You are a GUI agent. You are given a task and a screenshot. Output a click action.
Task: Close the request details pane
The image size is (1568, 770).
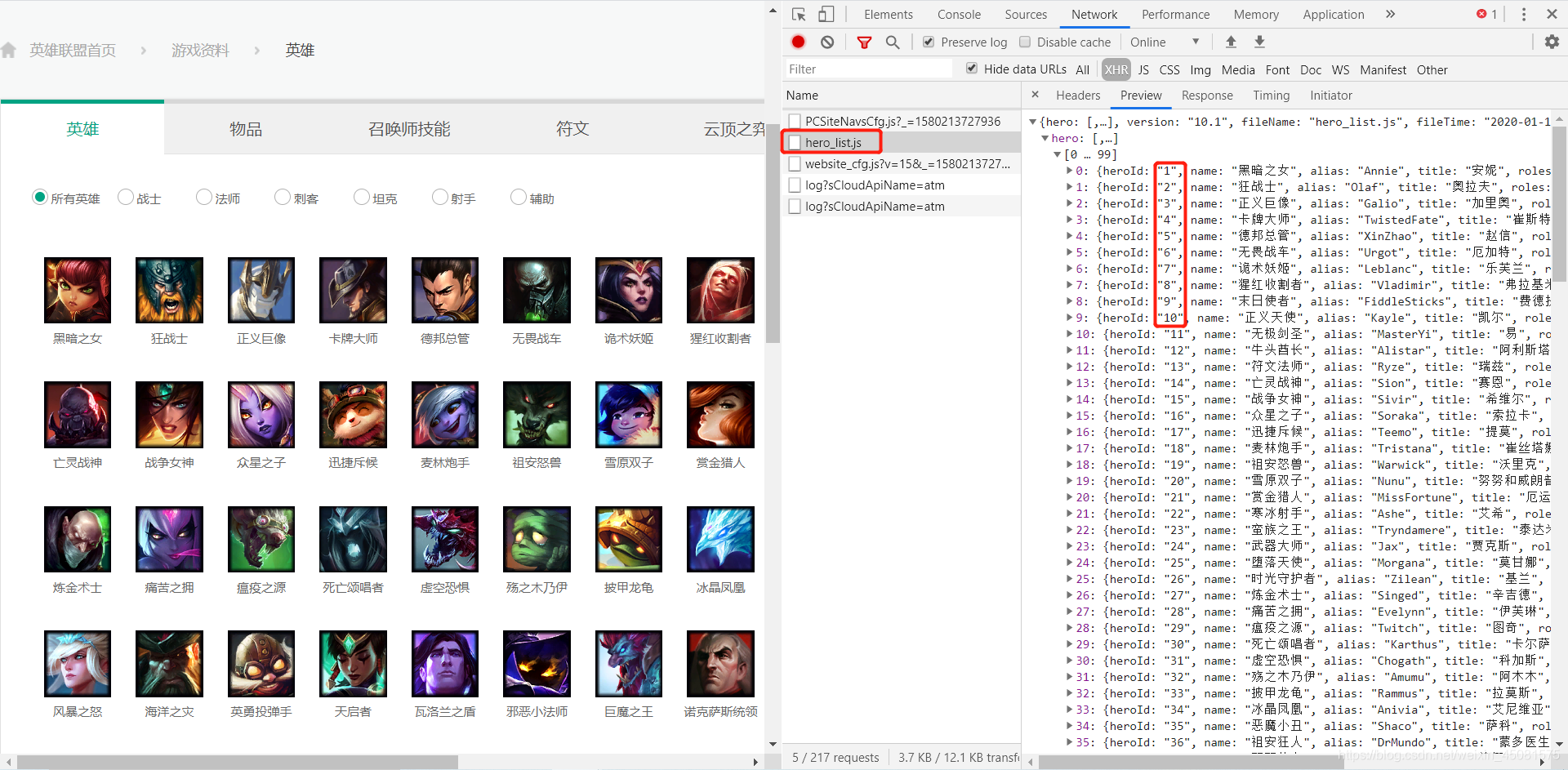point(1035,95)
